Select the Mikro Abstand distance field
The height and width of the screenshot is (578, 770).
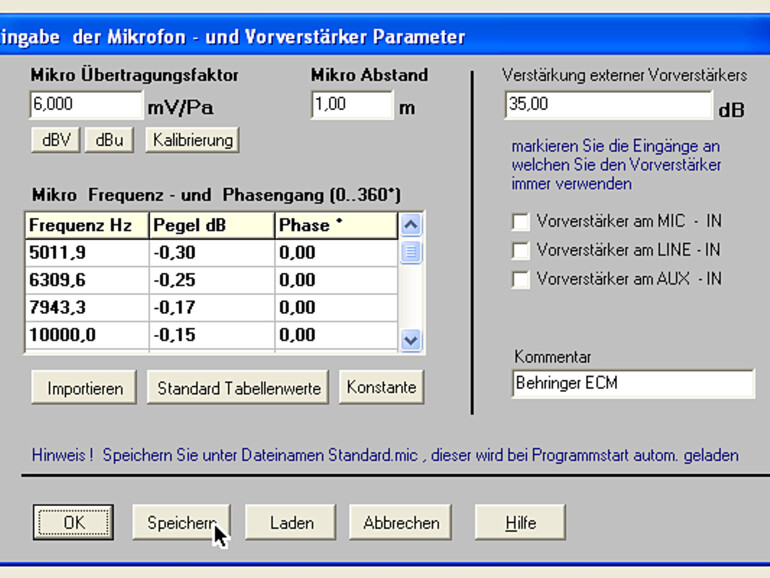coord(350,105)
